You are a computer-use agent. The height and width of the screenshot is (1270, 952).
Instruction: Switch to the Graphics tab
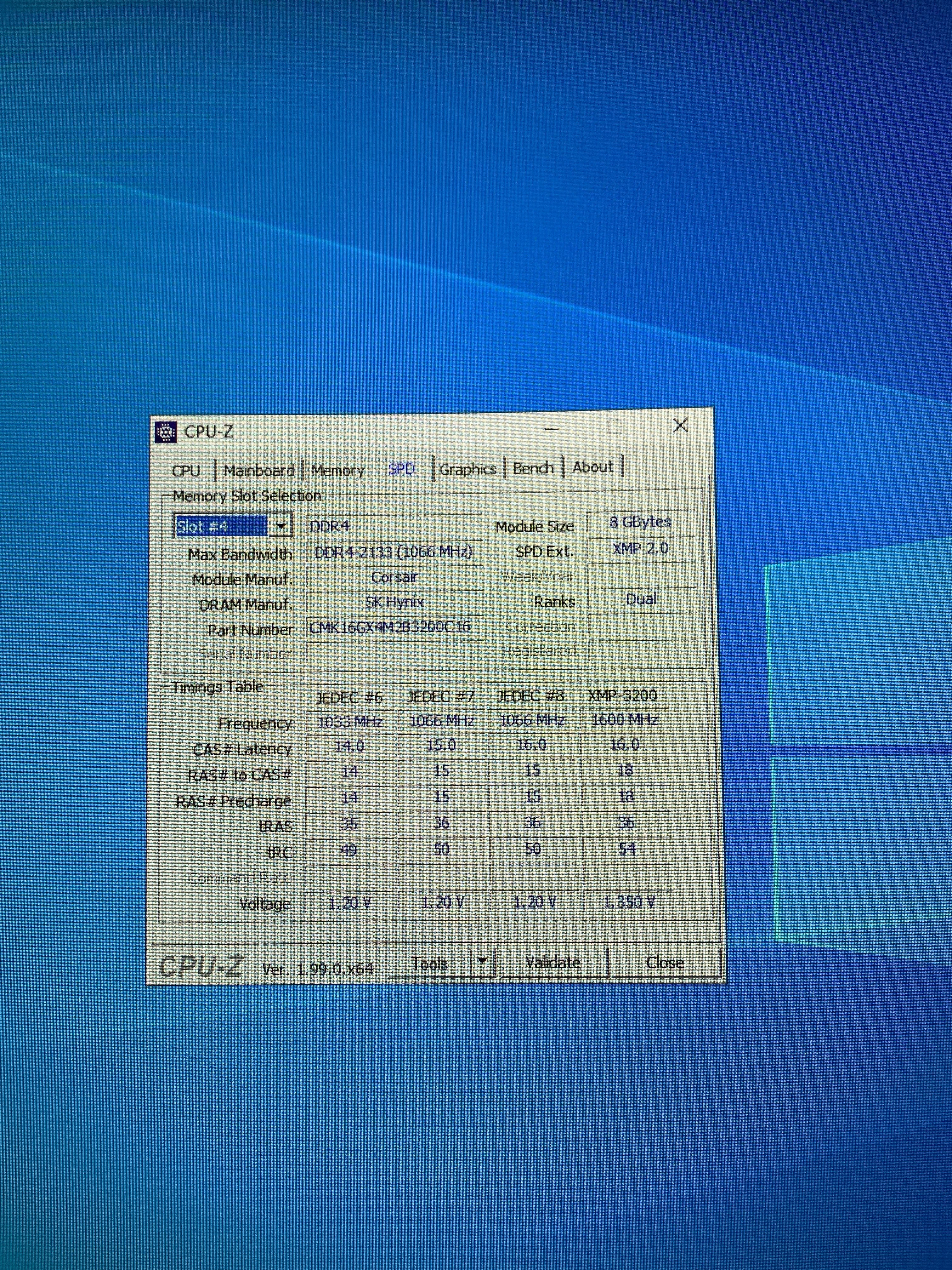pos(468,469)
